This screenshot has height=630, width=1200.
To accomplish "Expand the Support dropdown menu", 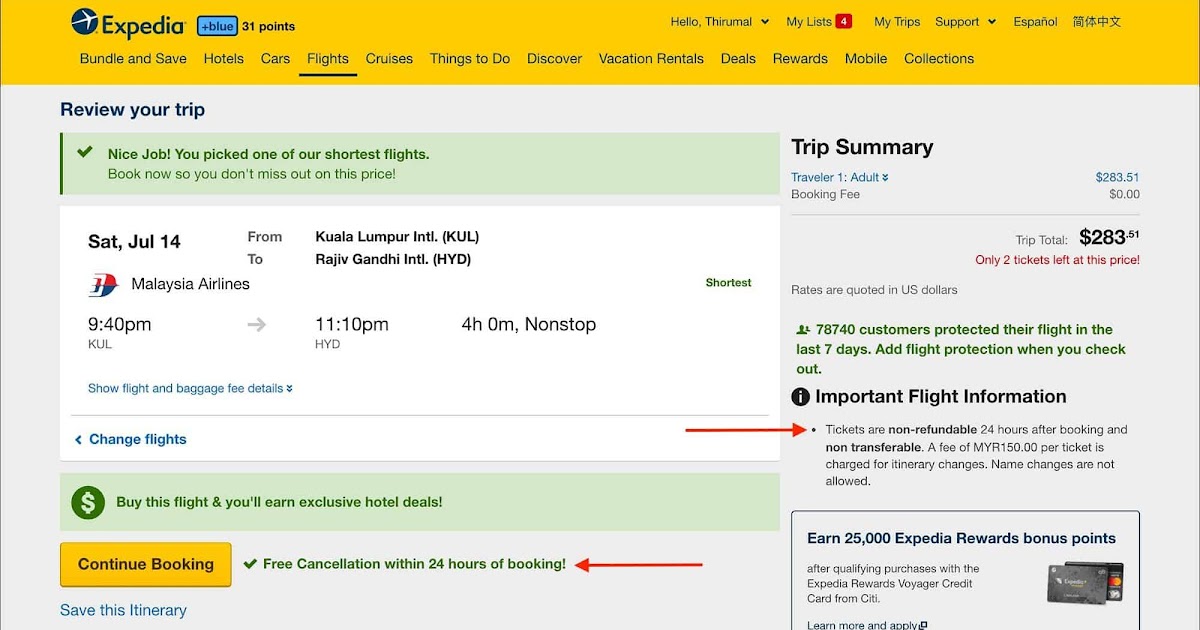I will 965,21.
